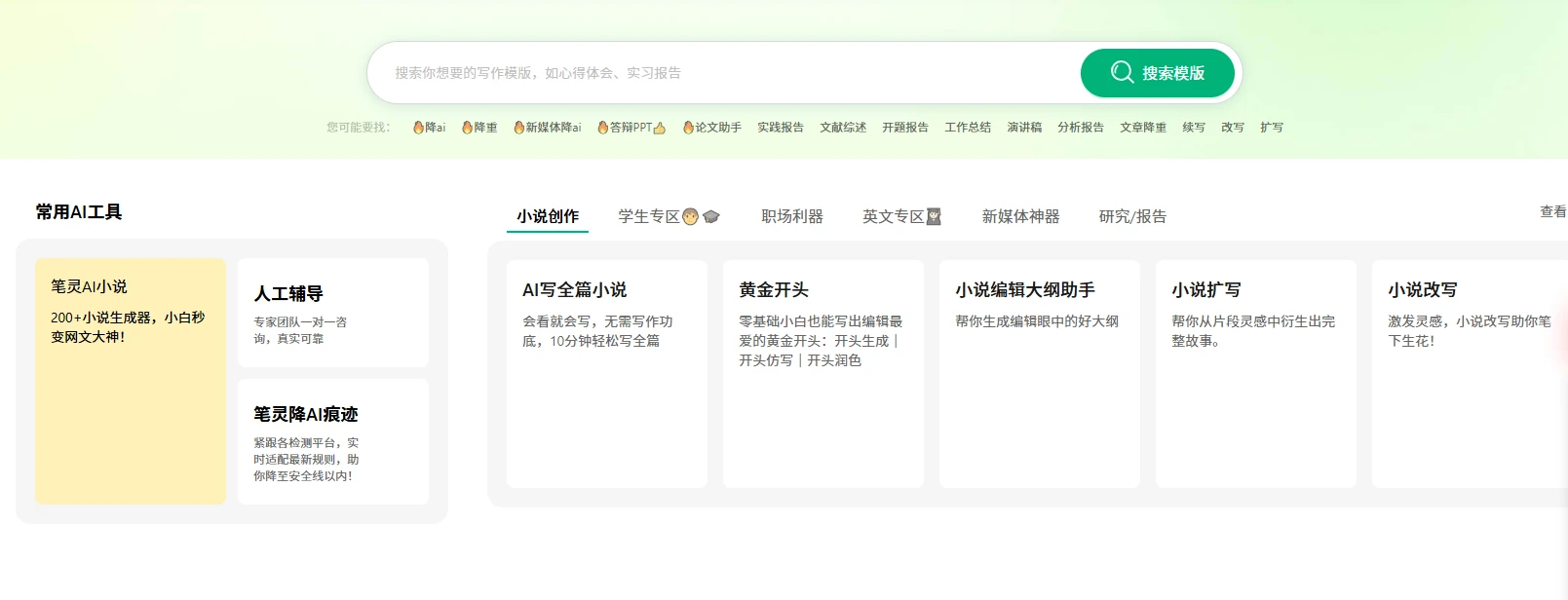Click the owl icon next to 英文专区
Image resolution: width=1568 pixels, height=600 pixels.
[x=934, y=216]
